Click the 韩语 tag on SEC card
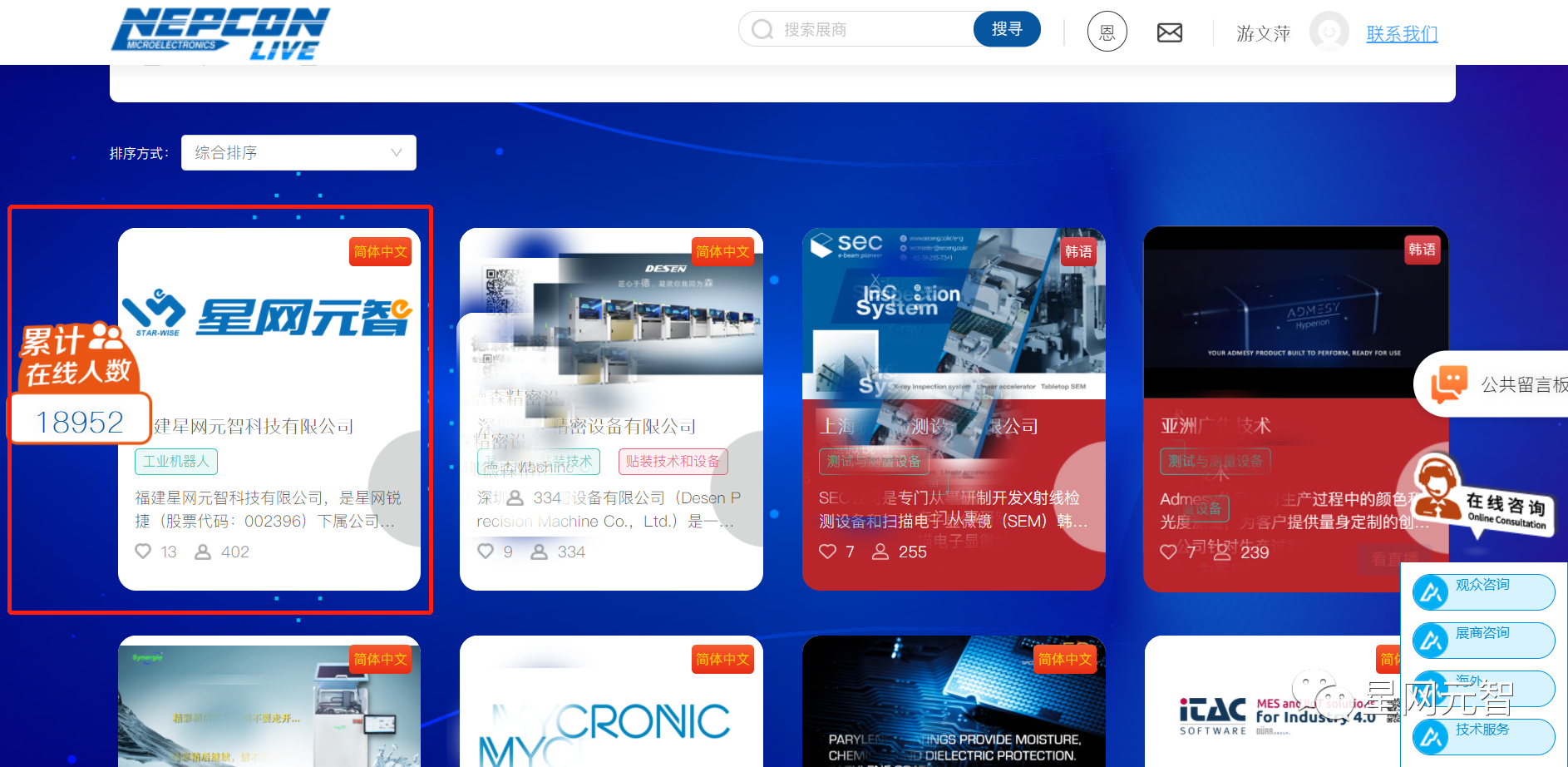Image resolution: width=1568 pixels, height=767 pixels. 1078,251
